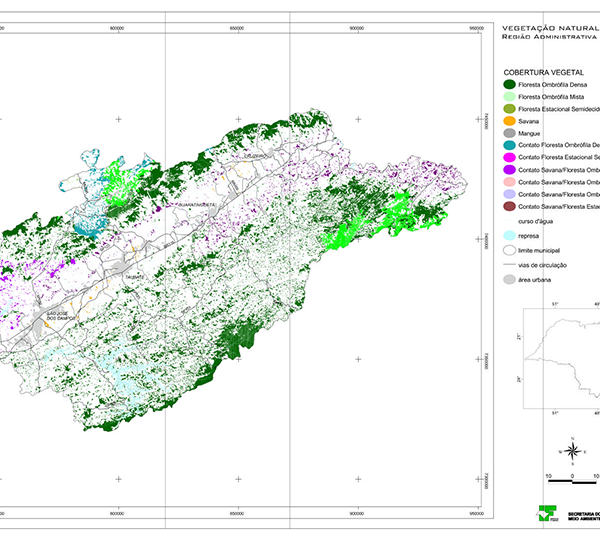Click the VEGETAÇÃO NATURAL title text
600x541 pixels.
(x=551, y=28)
